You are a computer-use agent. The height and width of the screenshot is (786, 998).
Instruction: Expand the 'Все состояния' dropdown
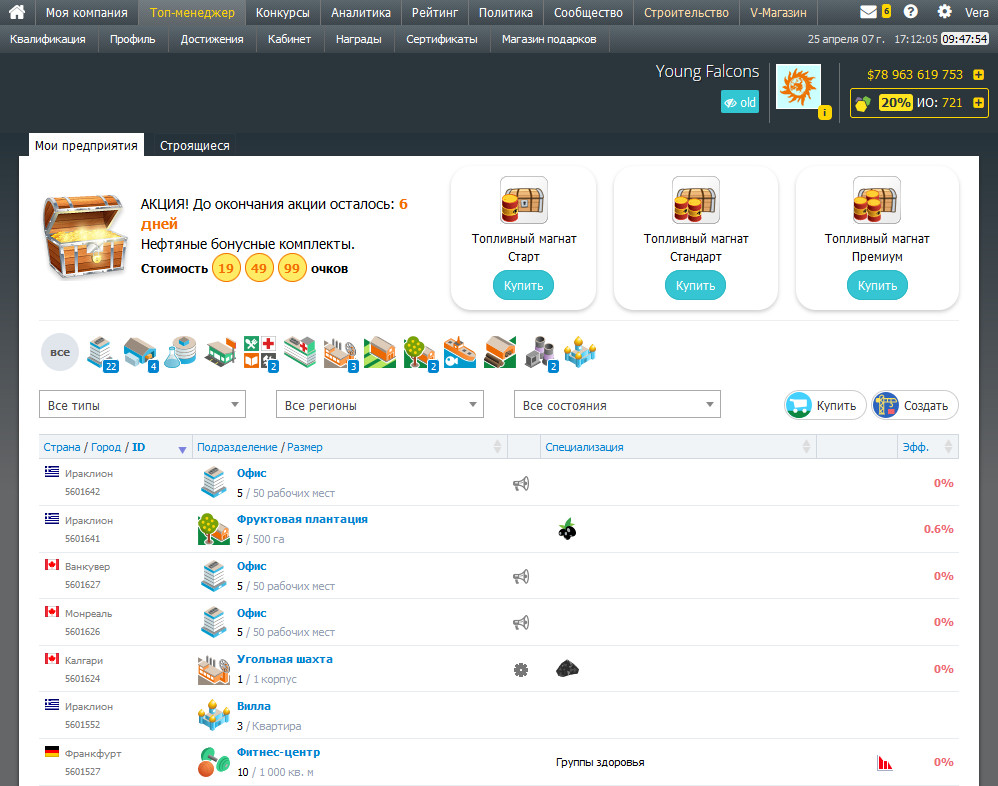click(x=617, y=405)
